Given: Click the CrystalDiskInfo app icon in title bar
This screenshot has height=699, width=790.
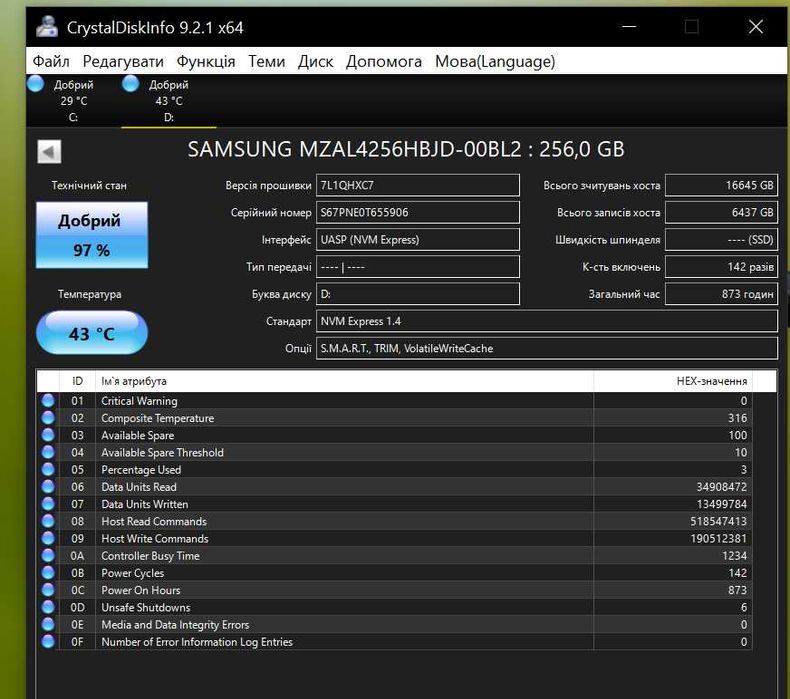Looking at the screenshot, I should tap(47, 27).
